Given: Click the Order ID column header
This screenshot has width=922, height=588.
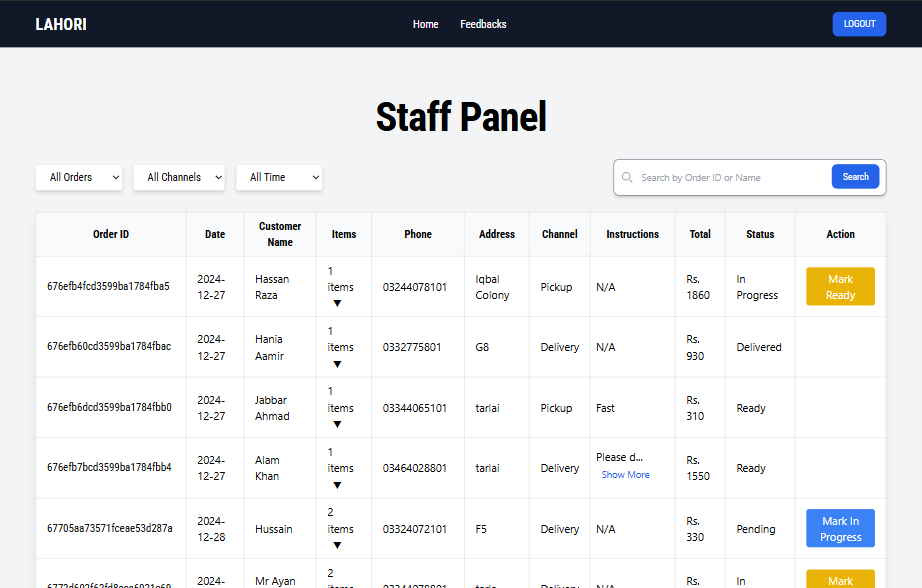Looking at the screenshot, I should [111, 234].
